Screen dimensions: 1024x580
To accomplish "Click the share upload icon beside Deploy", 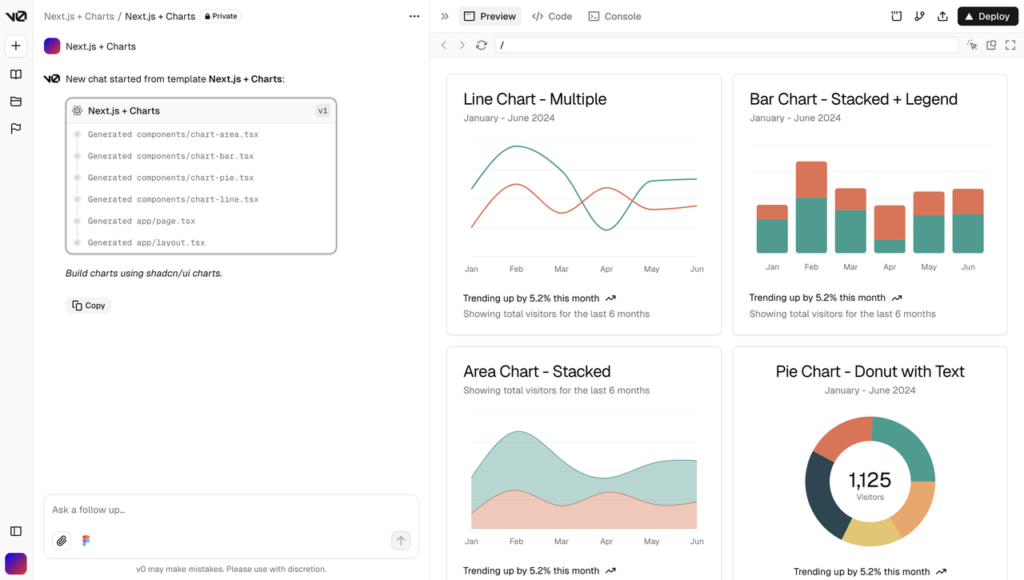I will pos(942,16).
